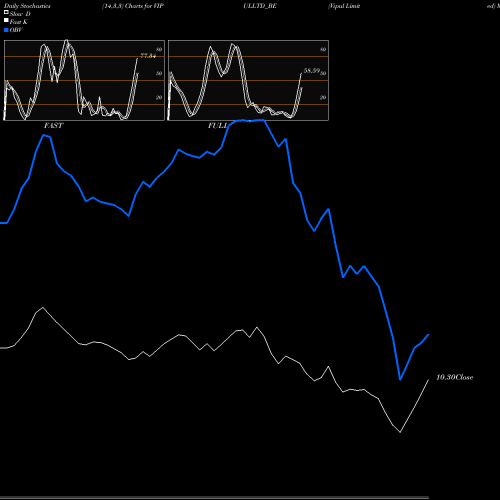This screenshot has height=500, width=500.
Task: Click the 77.34 value in FAST chart
Action: coord(148,56)
